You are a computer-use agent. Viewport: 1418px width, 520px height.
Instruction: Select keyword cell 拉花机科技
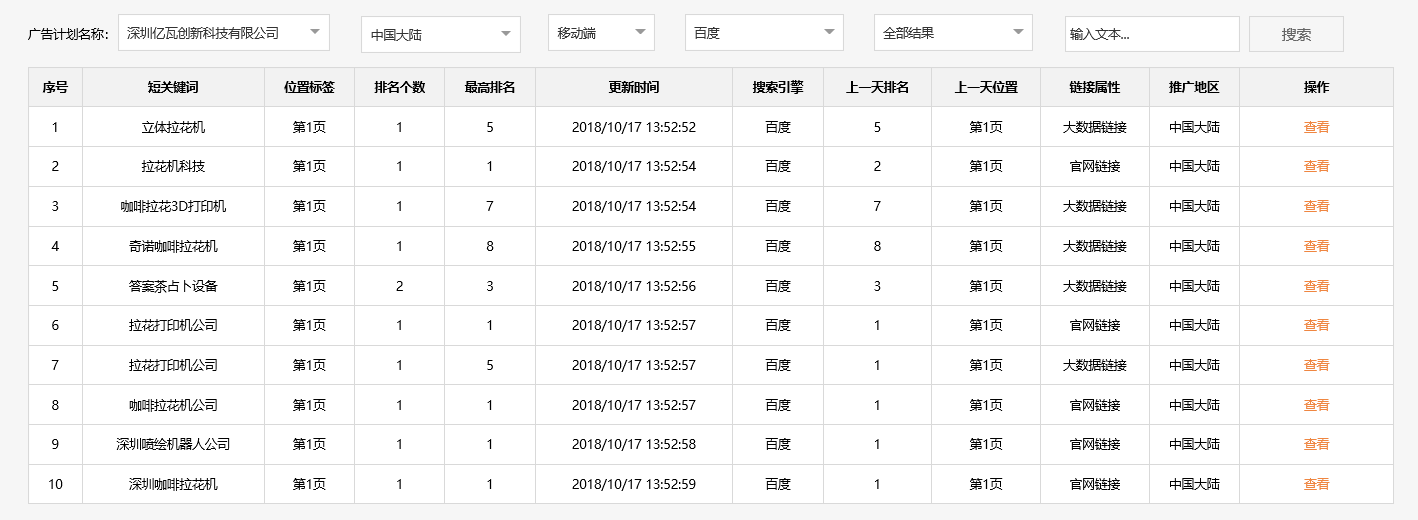point(173,166)
